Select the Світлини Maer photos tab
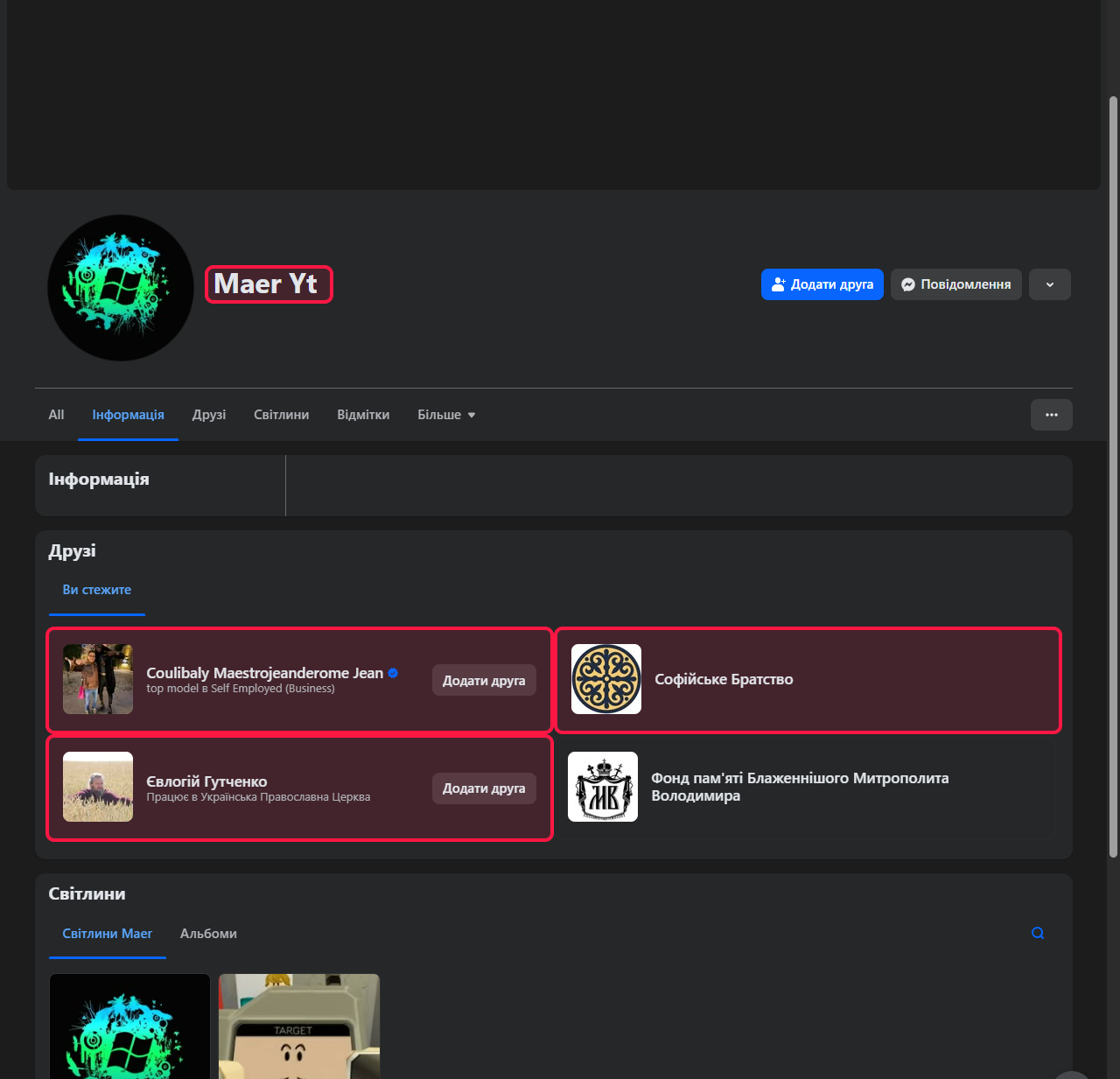Viewport: 1120px width, 1079px height. point(108,934)
